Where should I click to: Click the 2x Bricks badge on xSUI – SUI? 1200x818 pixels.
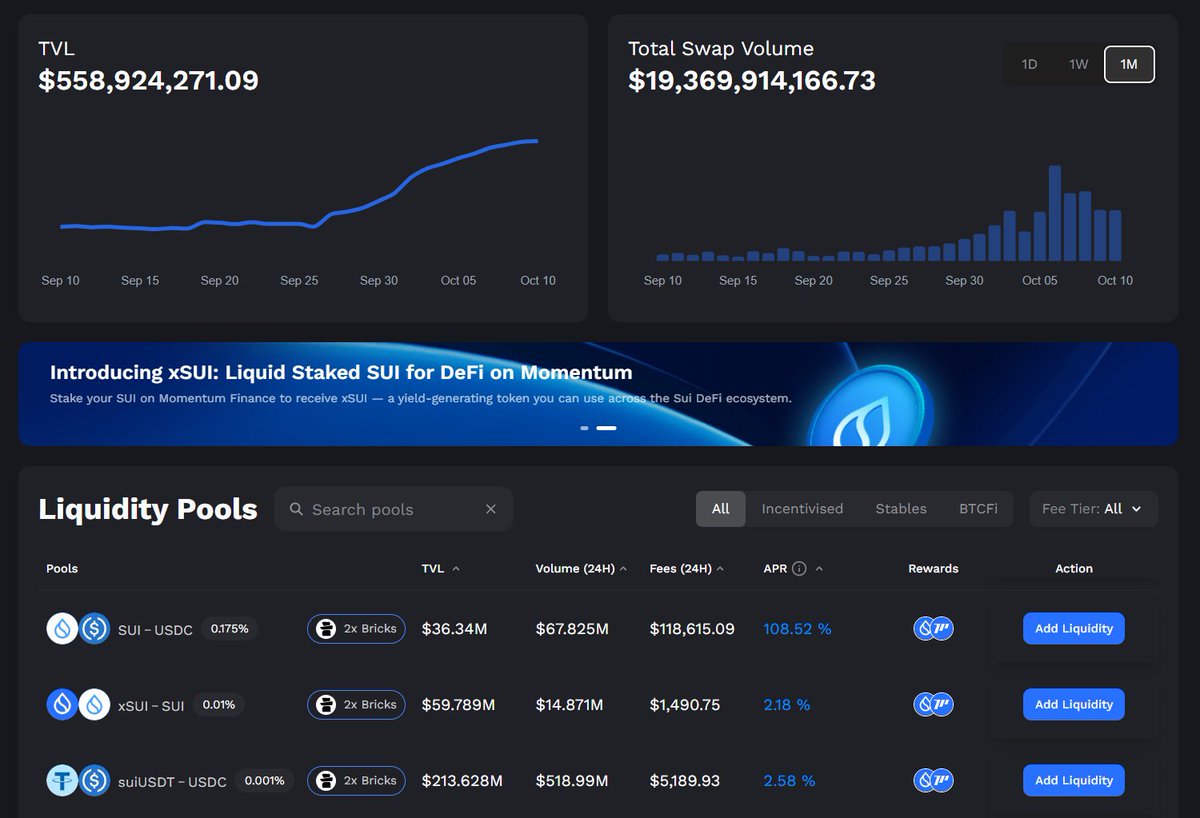tap(356, 704)
